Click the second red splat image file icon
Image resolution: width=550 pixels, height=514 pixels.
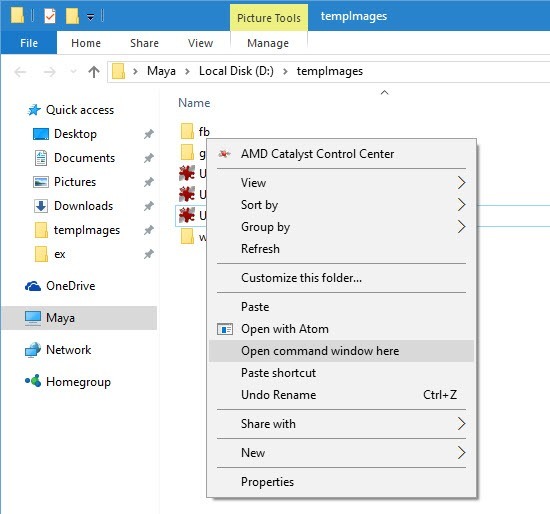187,194
